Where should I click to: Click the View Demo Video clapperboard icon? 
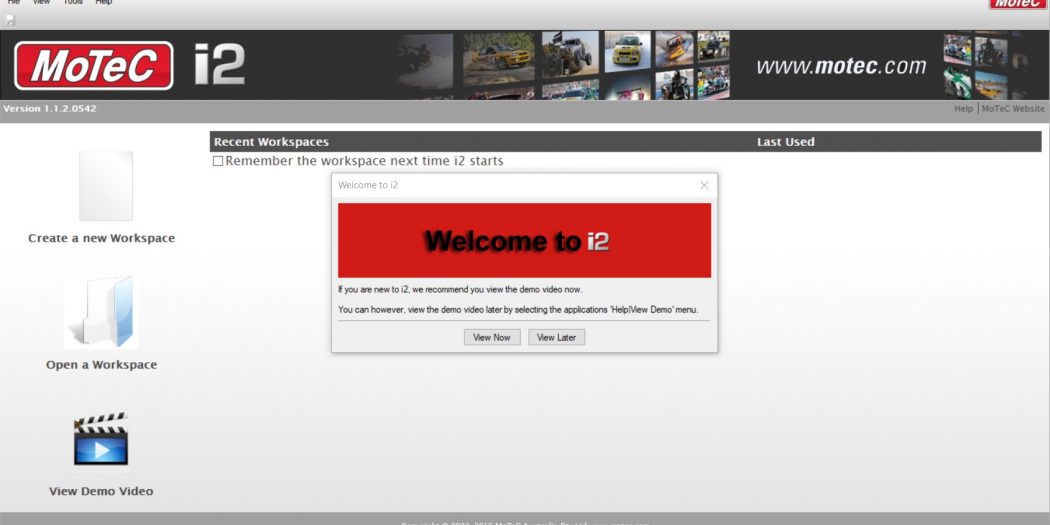[x=101, y=439]
